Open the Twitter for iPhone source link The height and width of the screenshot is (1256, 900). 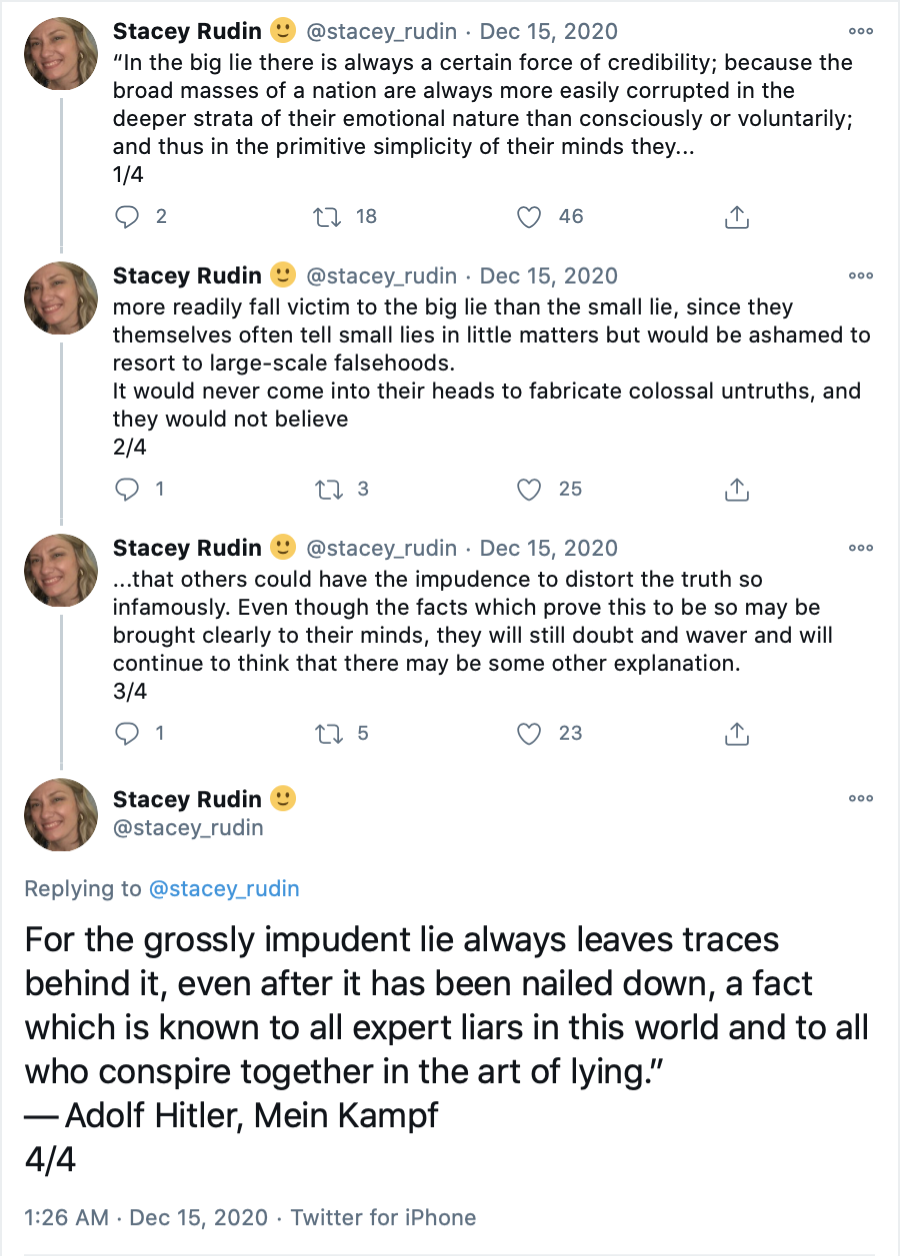(x=383, y=1217)
